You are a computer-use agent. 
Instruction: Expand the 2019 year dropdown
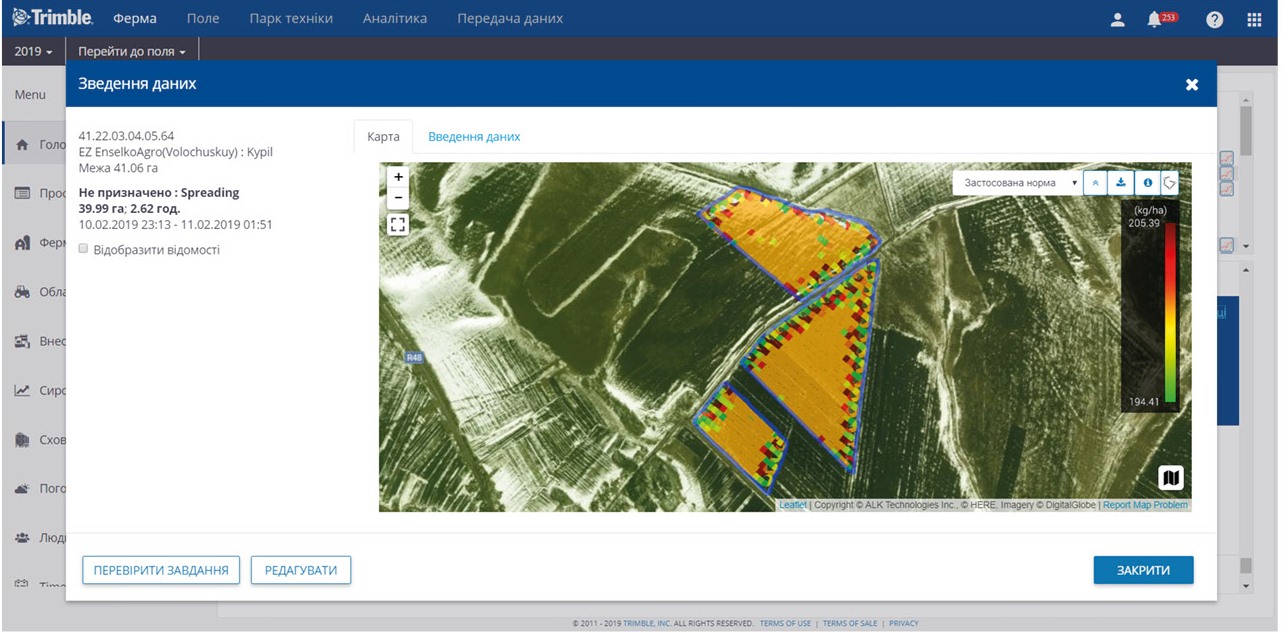33,51
